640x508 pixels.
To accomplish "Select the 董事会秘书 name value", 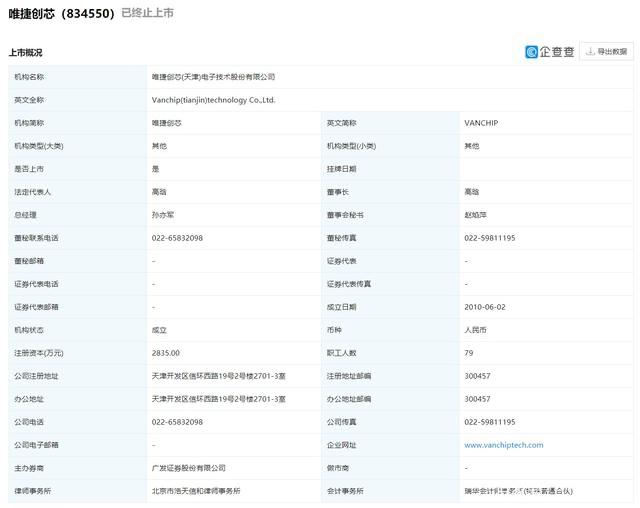I will [475, 215].
